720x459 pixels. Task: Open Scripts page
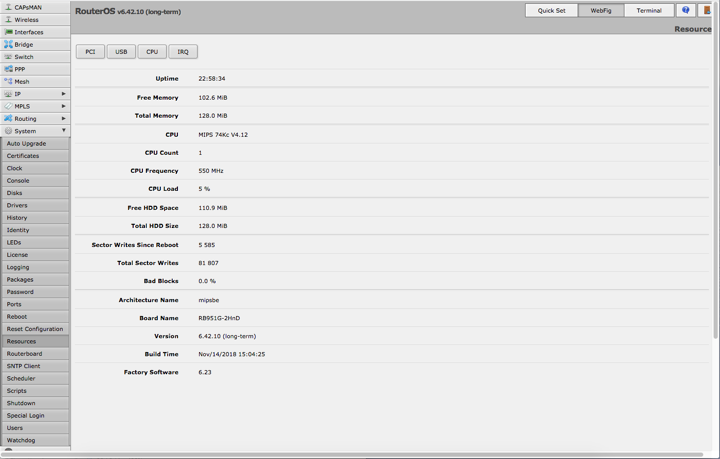click(x=35, y=392)
